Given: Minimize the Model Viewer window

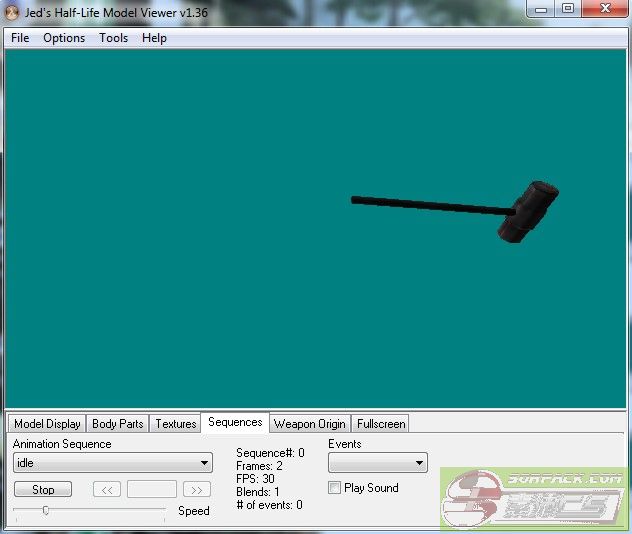Looking at the screenshot, I should click(x=541, y=9).
